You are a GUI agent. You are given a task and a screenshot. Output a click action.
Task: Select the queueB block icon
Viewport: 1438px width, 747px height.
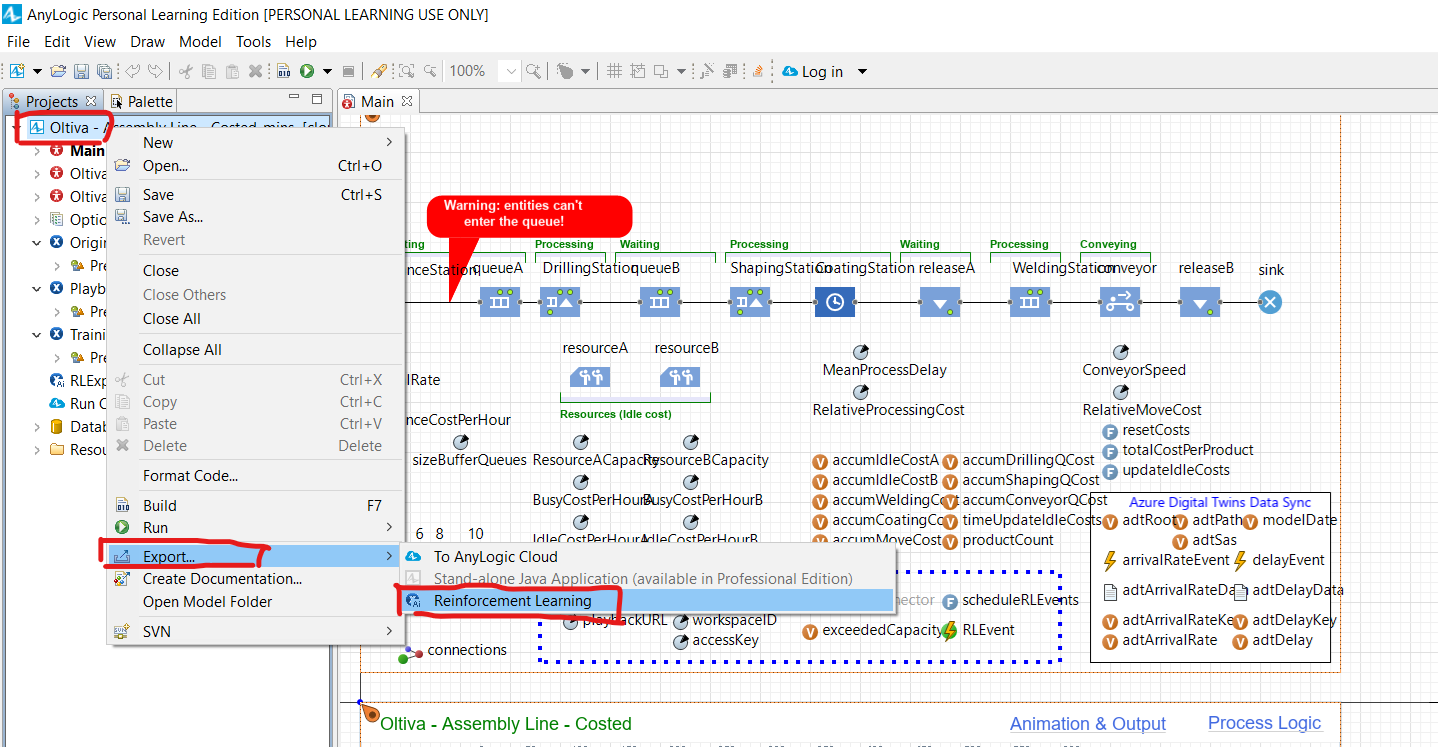click(660, 302)
